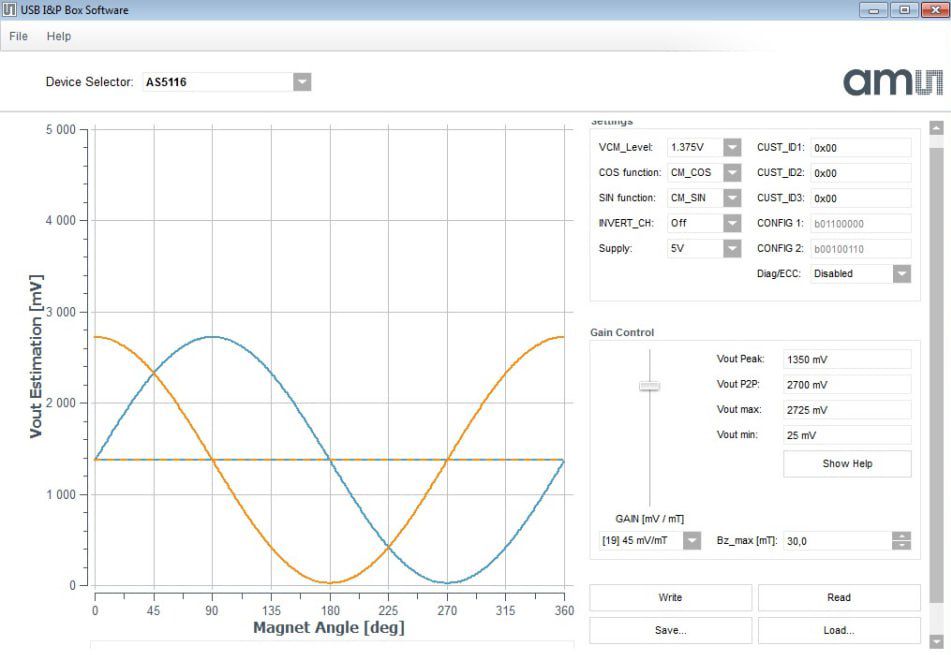Increase Bz_max with the up stepper arrow
The height and width of the screenshot is (655, 951).
point(901,536)
